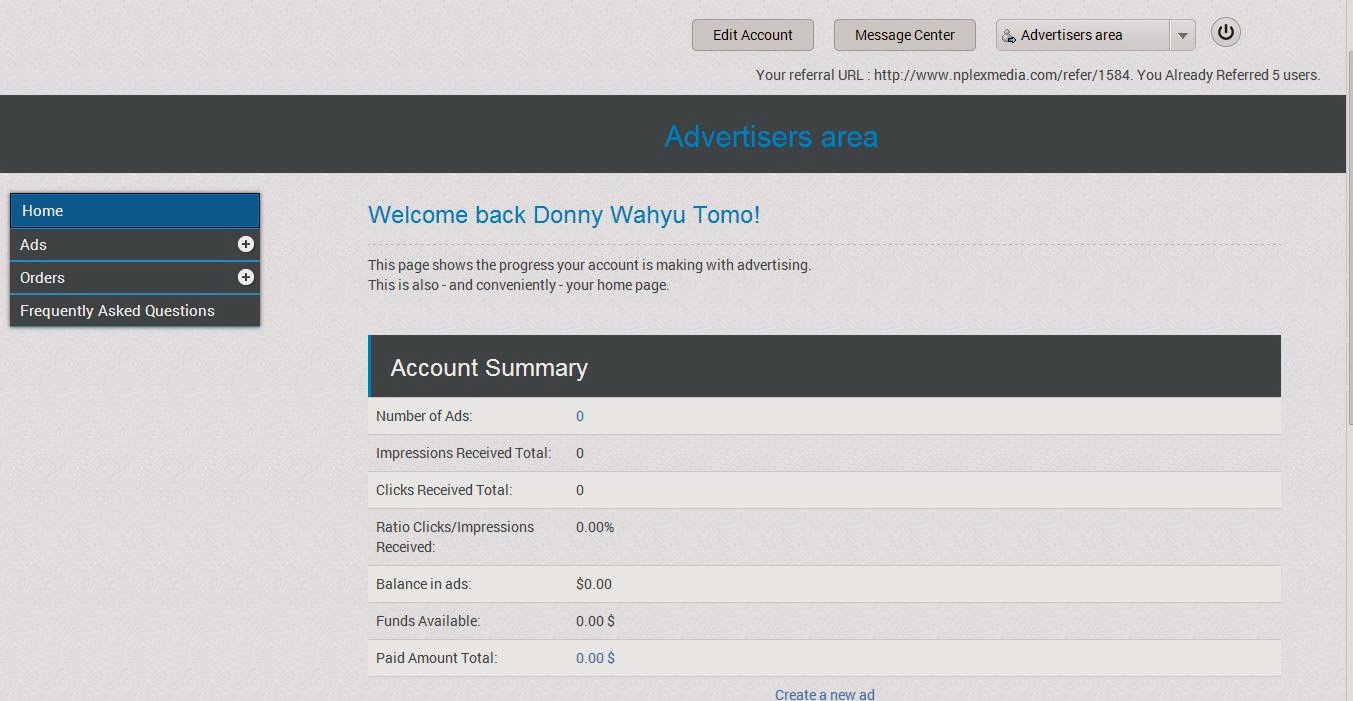Expand the Orders menu plus icon
This screenshot has width=1353, height=701.
click(245, 277)
